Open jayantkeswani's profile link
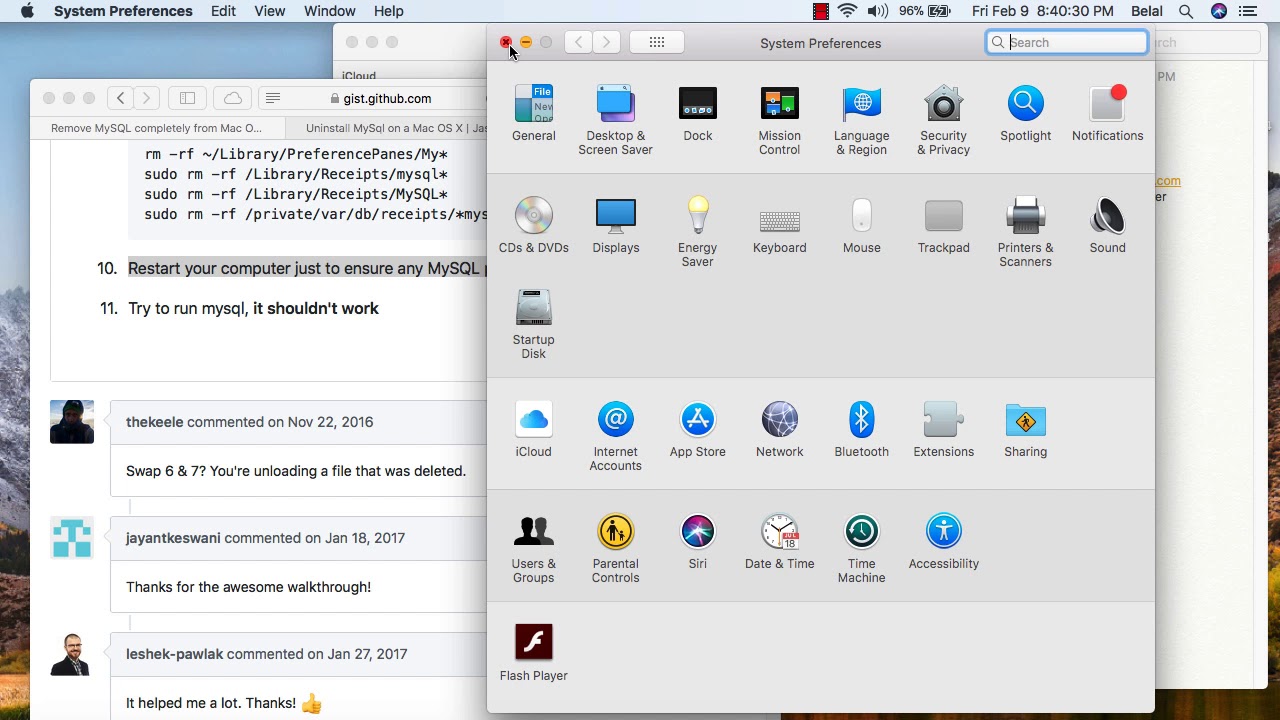Screen dimensions: 1280x720 (173, 538)
